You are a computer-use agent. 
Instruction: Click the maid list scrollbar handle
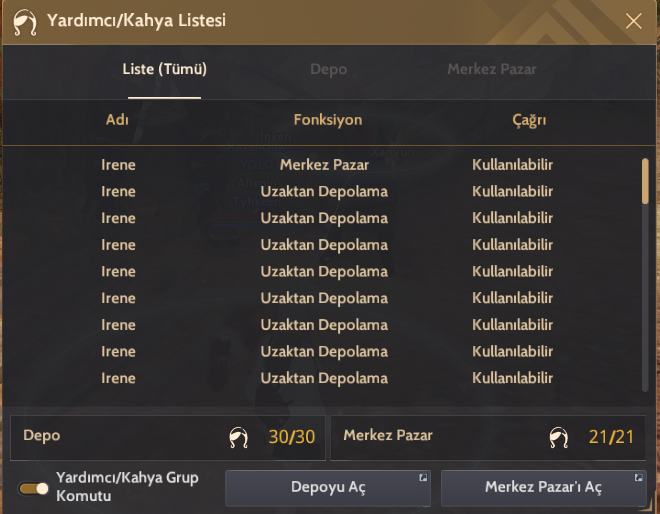(x=645, y=181)
